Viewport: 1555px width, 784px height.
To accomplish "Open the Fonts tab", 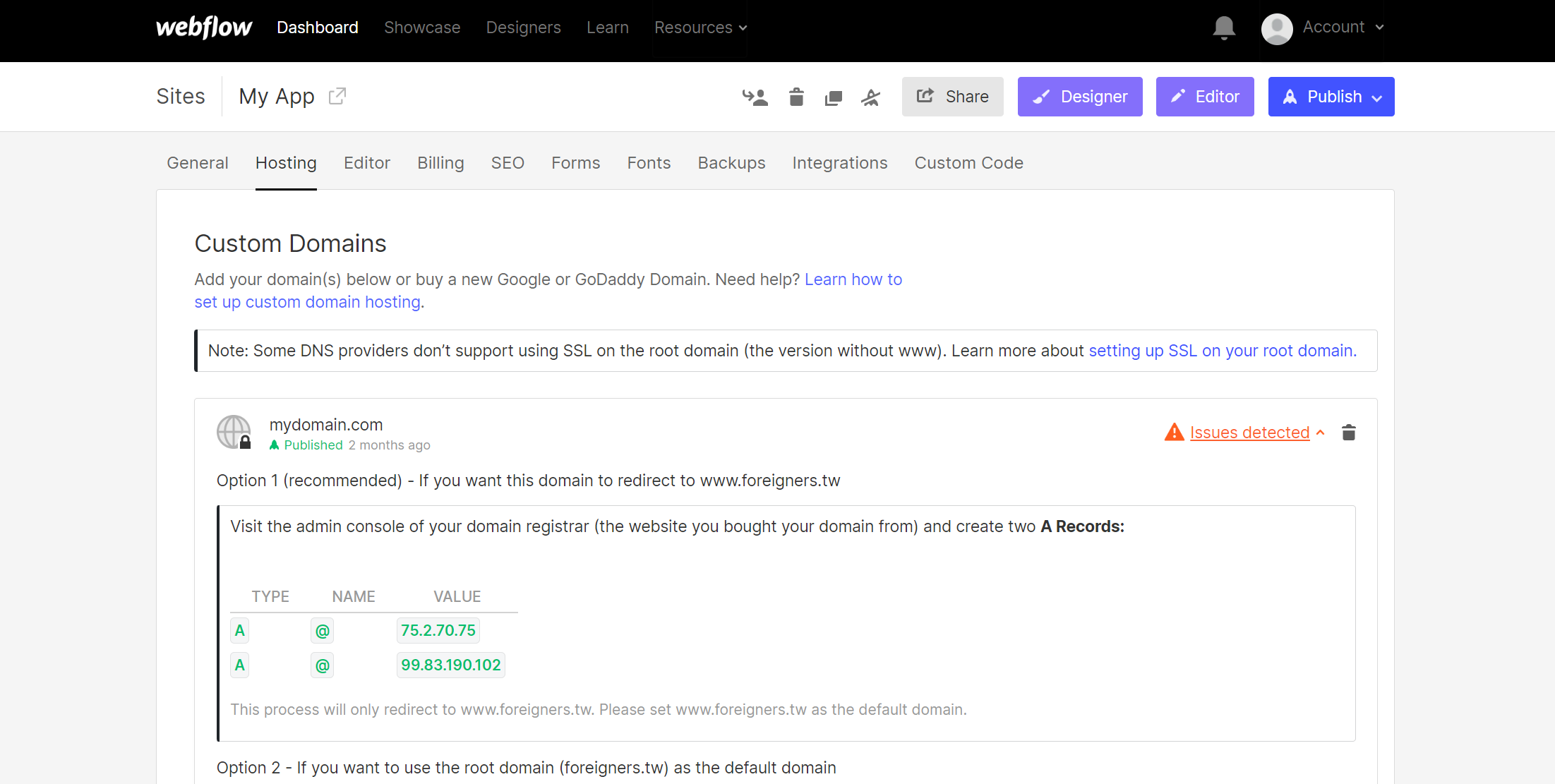I will (649, 163).
